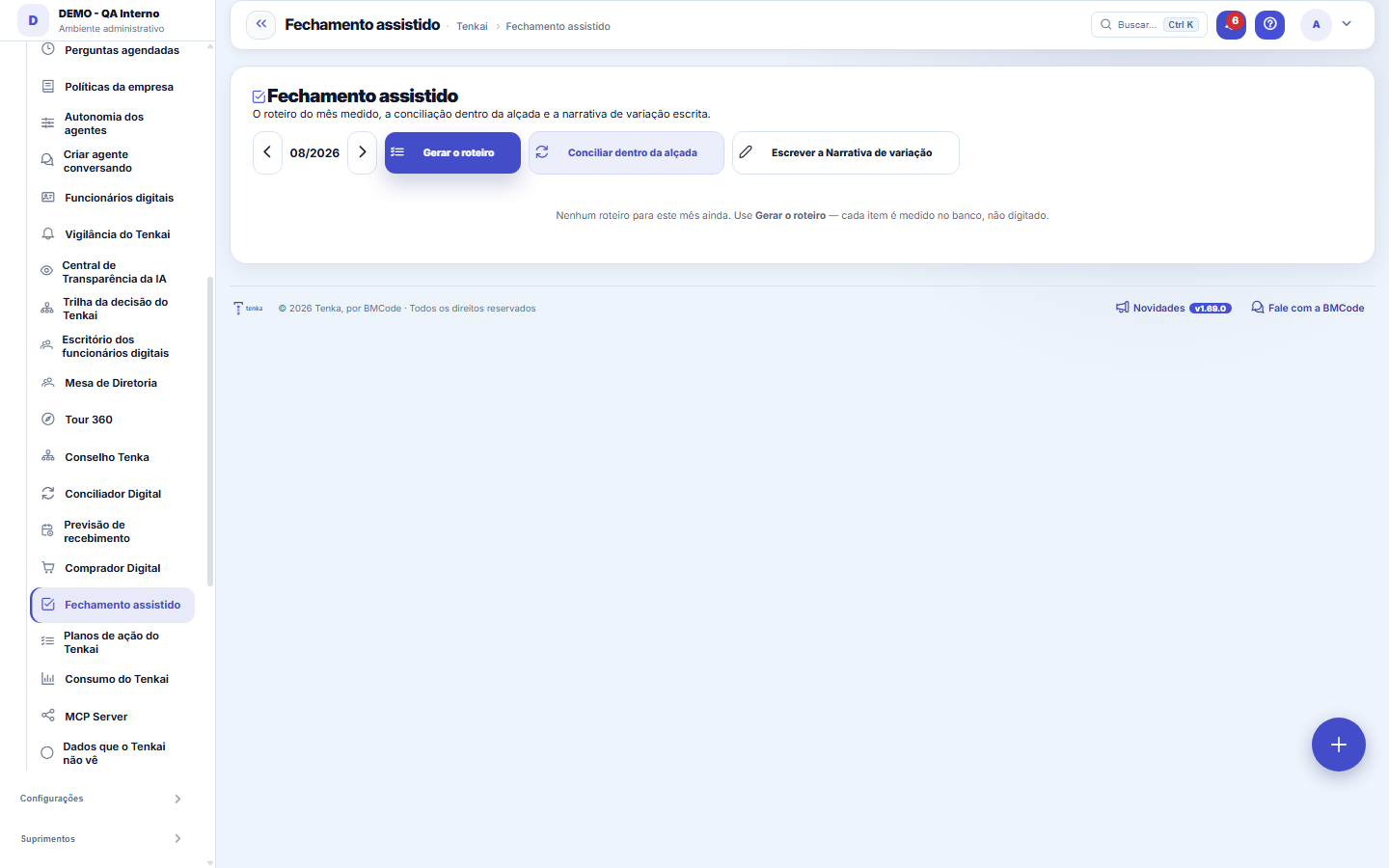The width and height of the screenshot is (1389, 868).
Task: Click the DEMO workspace avatar D
Action: (33, 20)
